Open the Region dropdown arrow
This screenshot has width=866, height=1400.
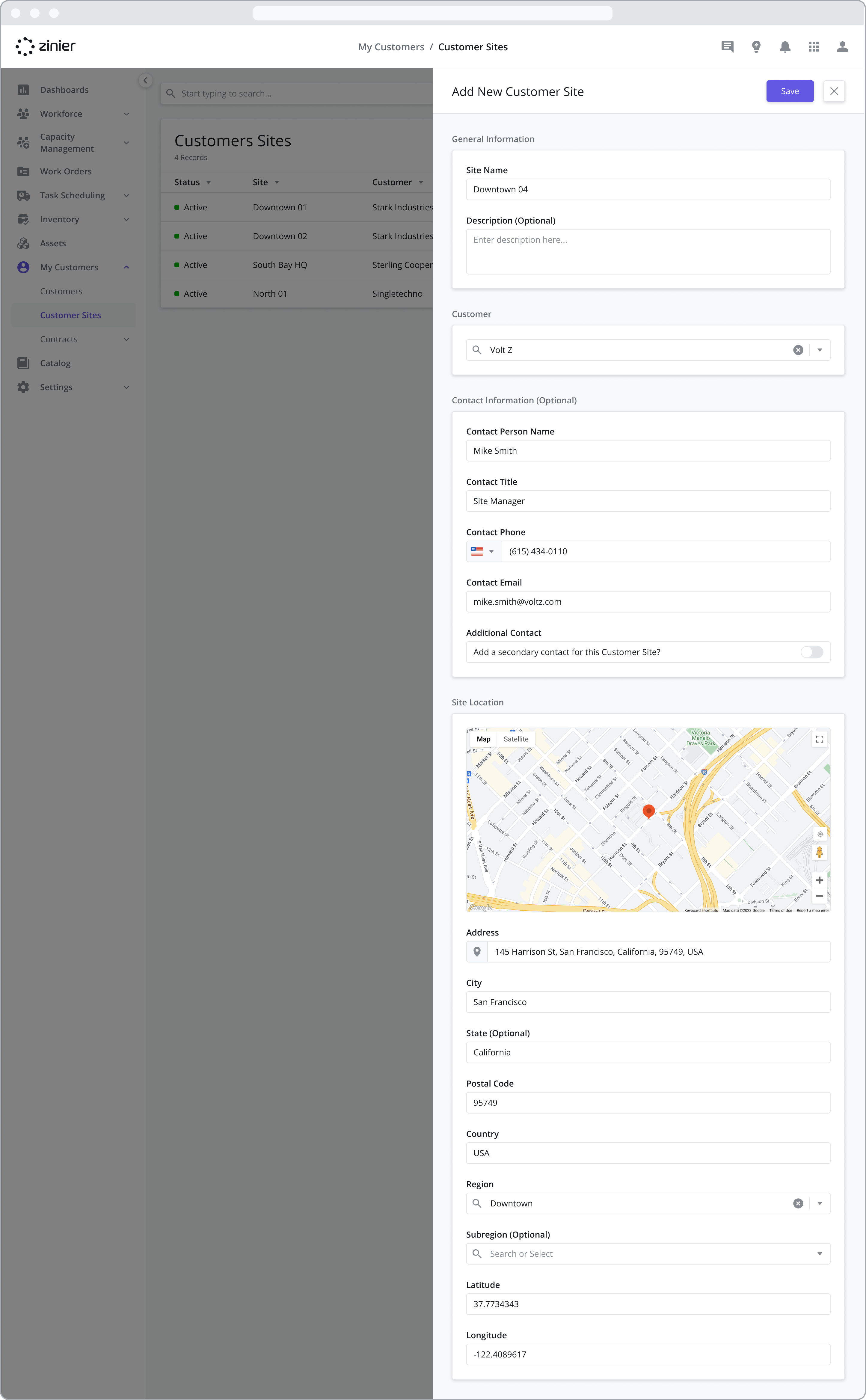point(820,1204)
